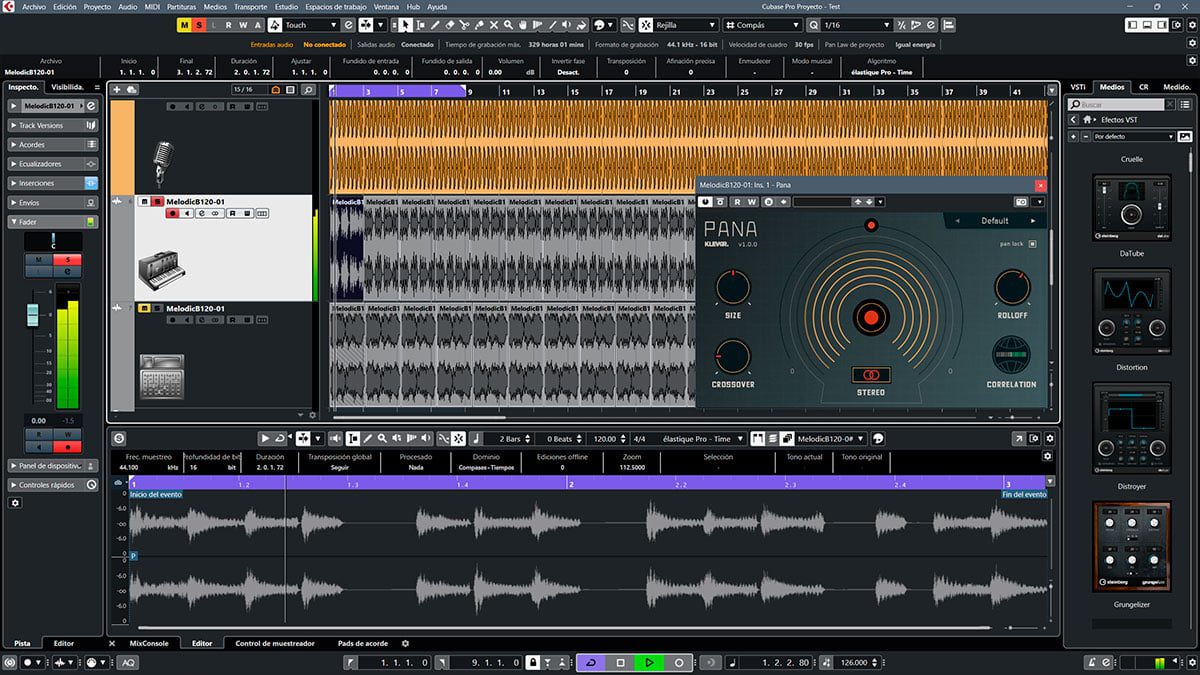Image resolution: width=1200 pixels, height=675 pixels.
Task: Click the AQ button in transport bar
Action: 129,662
